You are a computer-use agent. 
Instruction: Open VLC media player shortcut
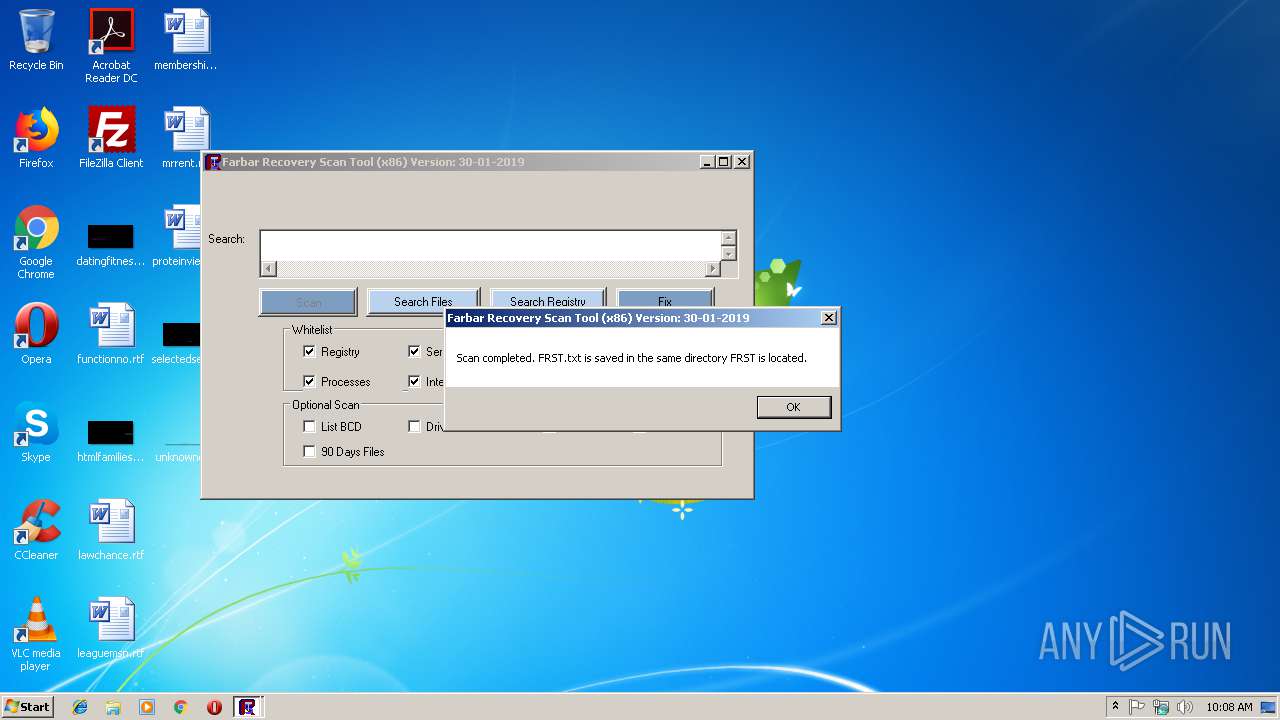point(36,634)
